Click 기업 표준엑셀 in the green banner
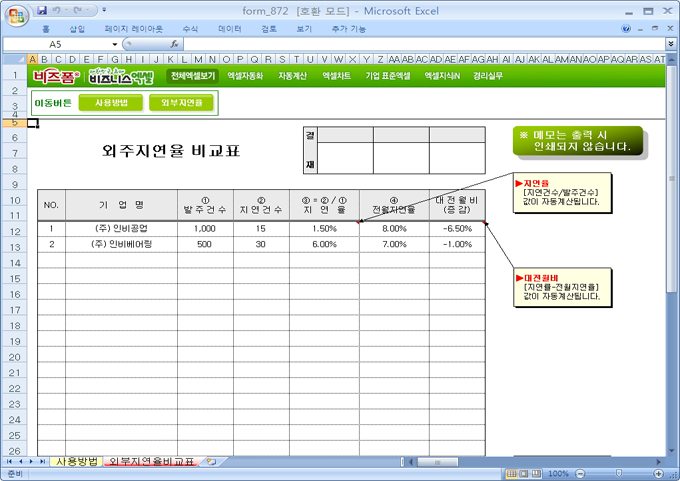680x481 pixels. [388, 76]
